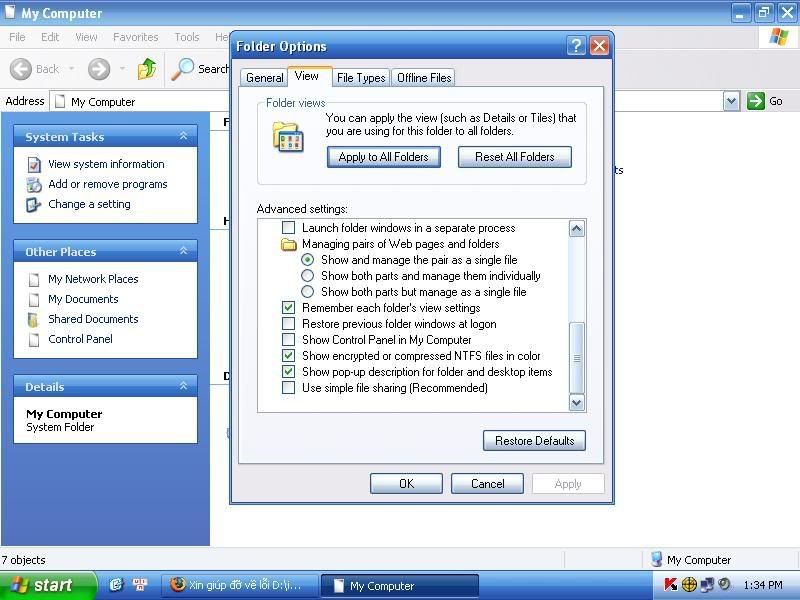Click the My Documents icon in Other Places
The height and width of the screenshot is (600, 800).
pyautogui.click(x=34, y=299)
